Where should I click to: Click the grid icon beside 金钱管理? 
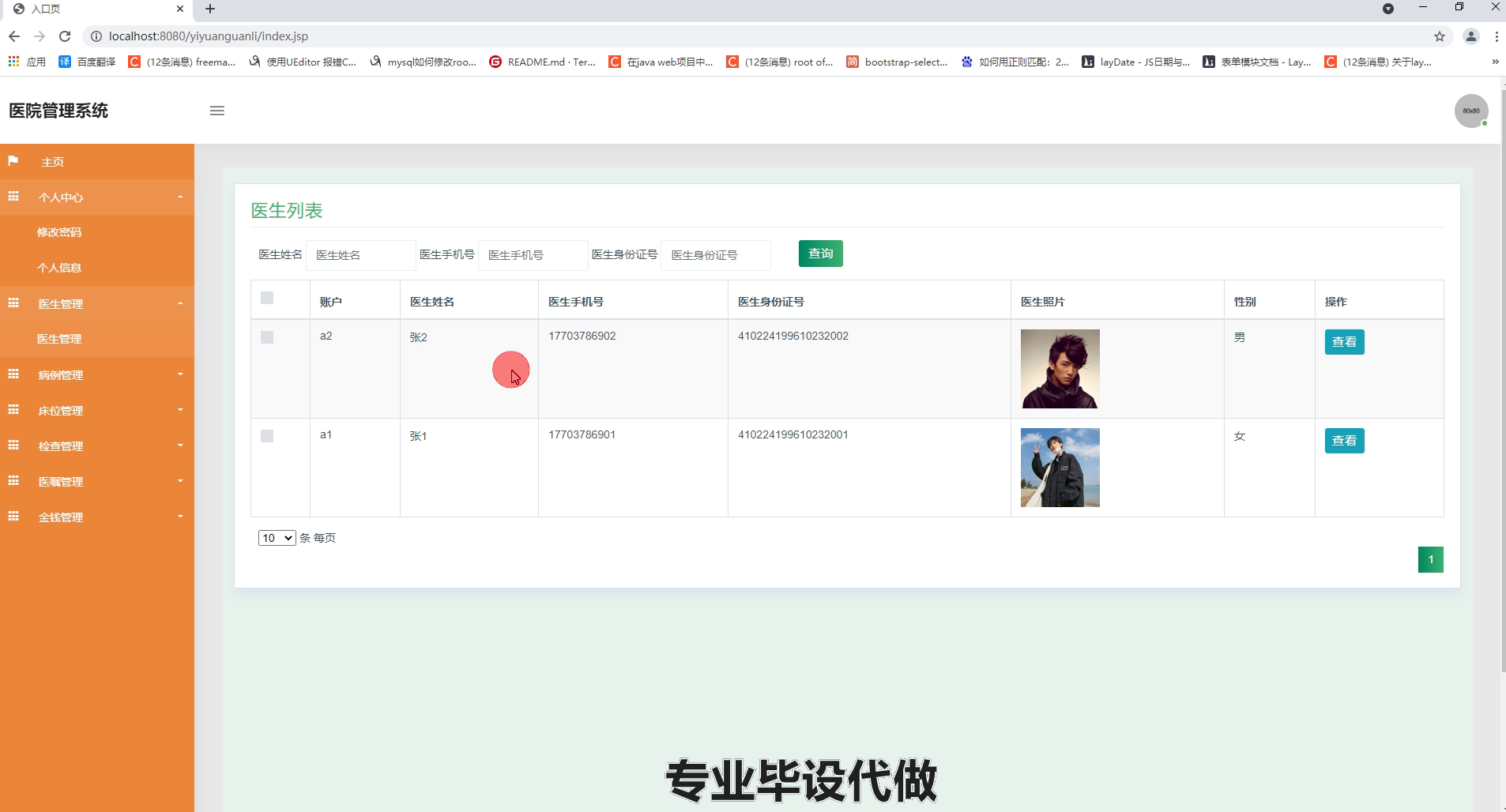13,517
